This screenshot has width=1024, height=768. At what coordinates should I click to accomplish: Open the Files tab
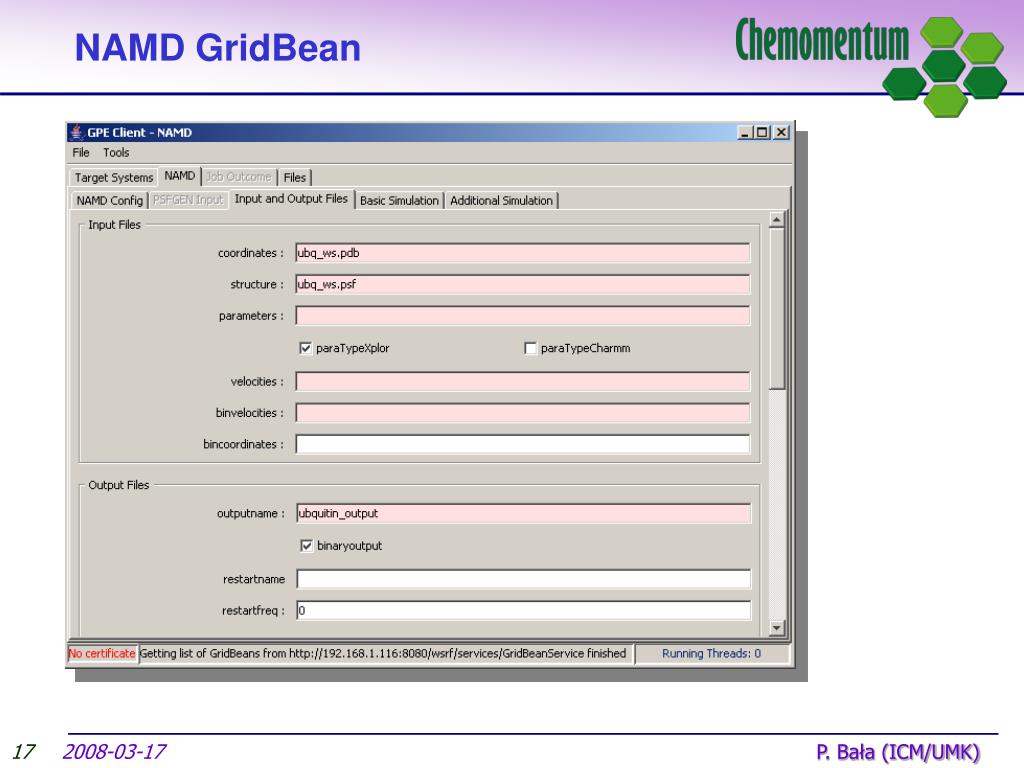coord(295,177)
